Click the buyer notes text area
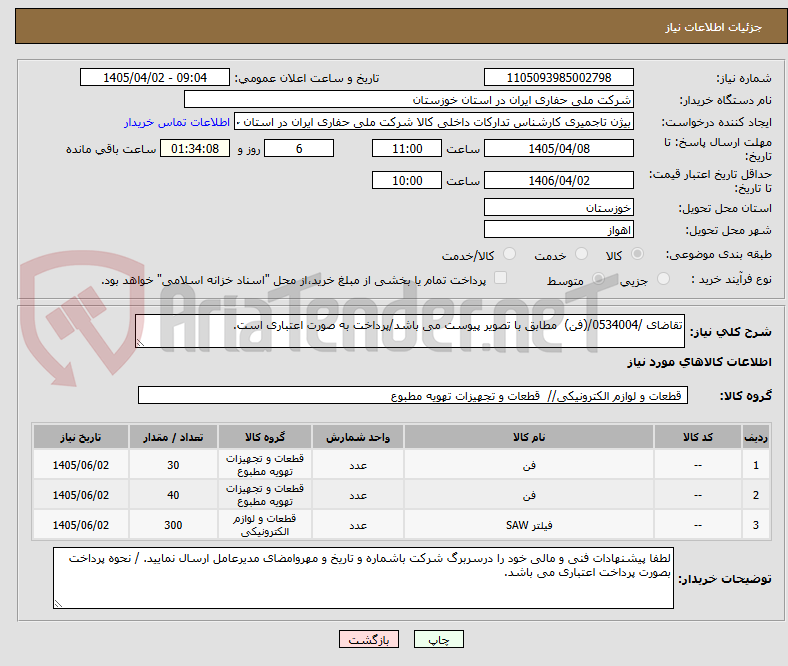This screenshot has height=666, width=788. (x=363, y=578)
